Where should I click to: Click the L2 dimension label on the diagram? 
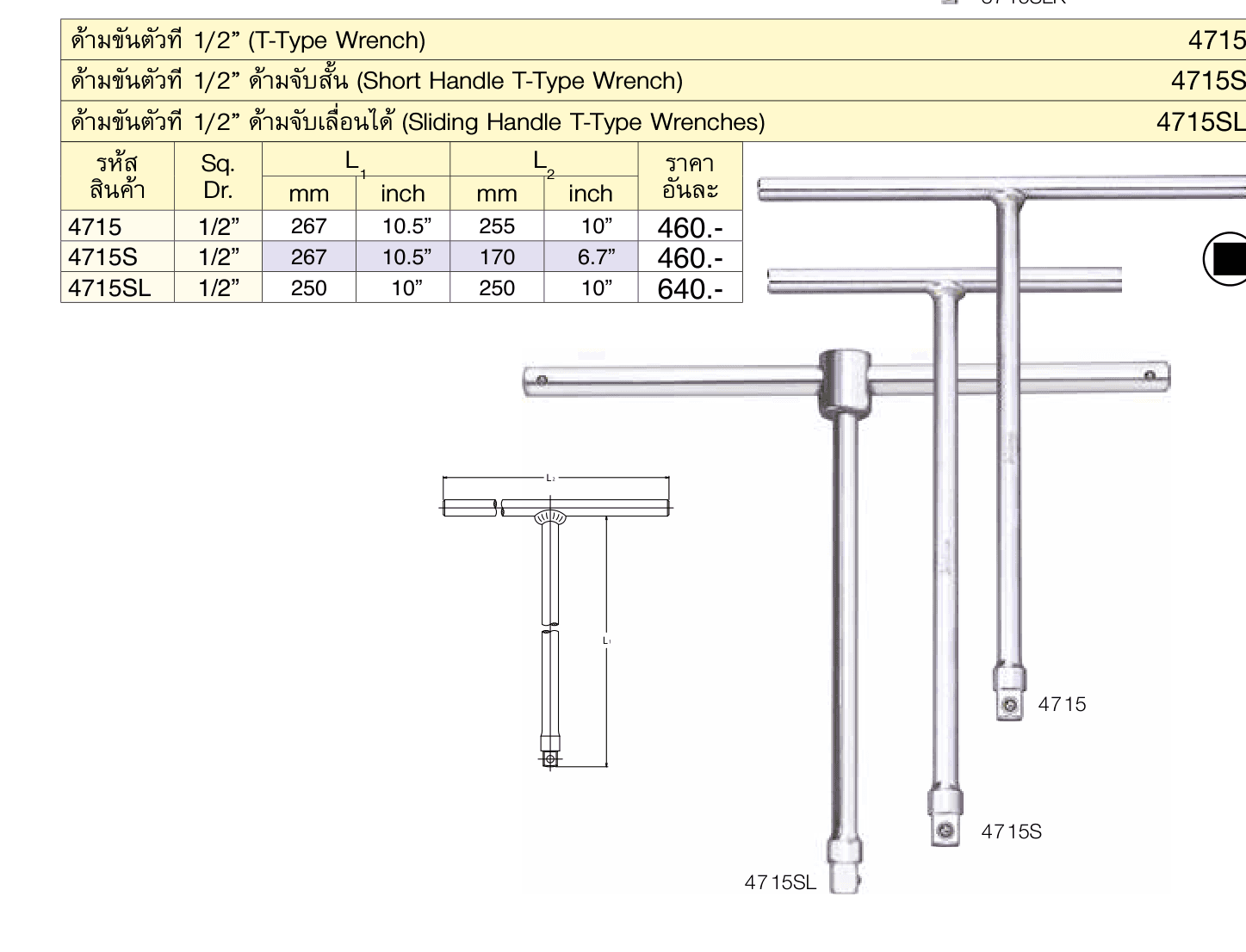(x=551, y=478)
